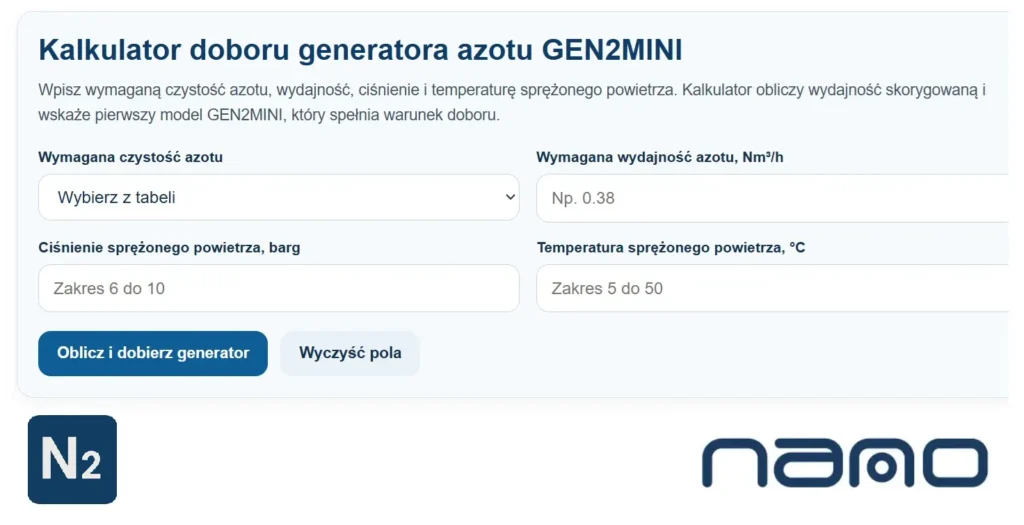Click the subscript 2 in the N2 icon
The width and height of the screenshot is (1024, 525).
point(91,468)
